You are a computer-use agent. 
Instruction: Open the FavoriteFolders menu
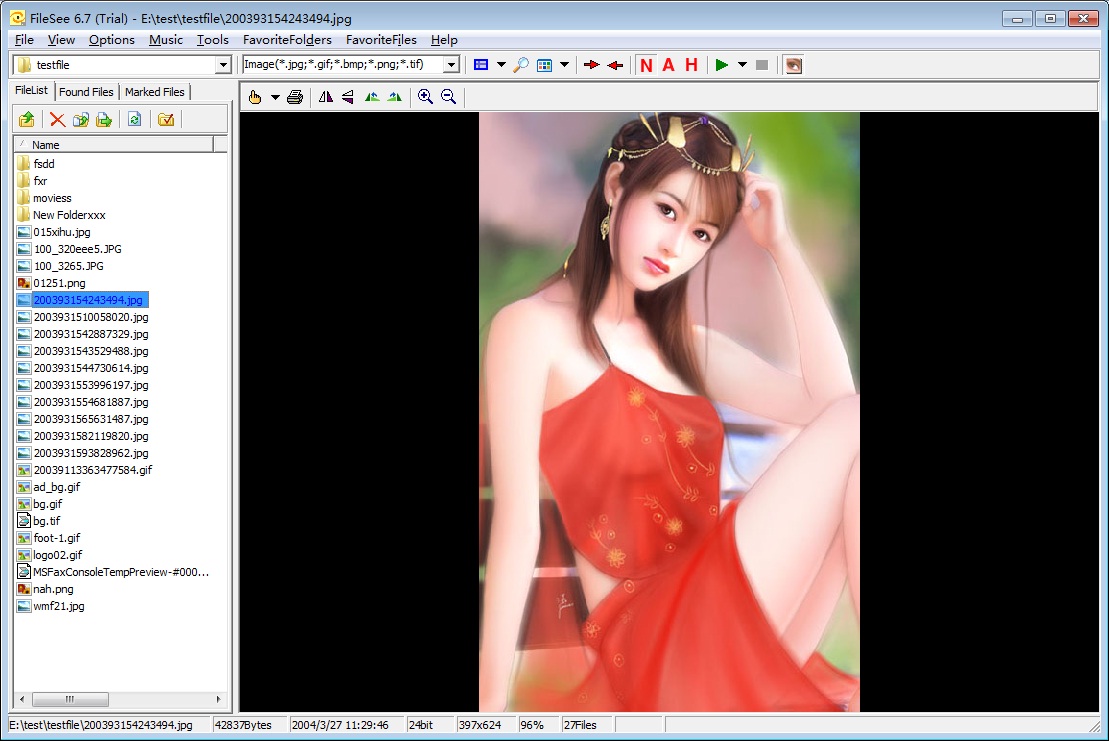287,40
